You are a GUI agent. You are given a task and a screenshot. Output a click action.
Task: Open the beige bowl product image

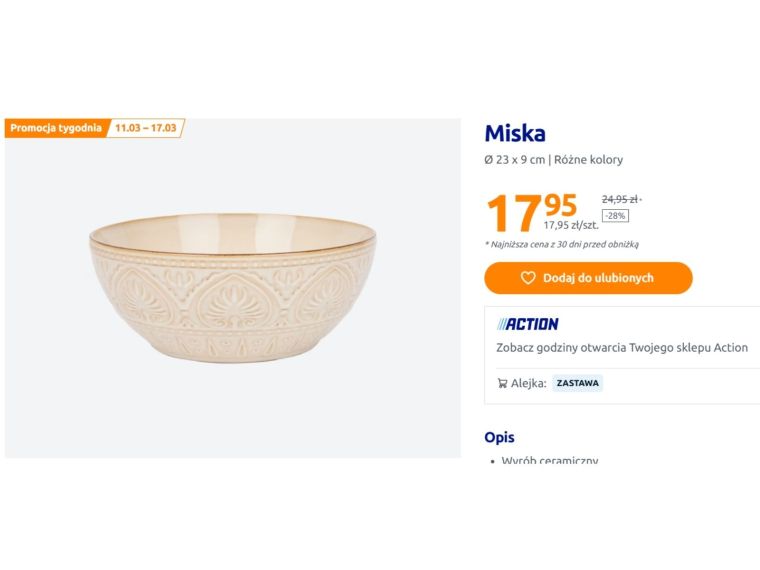pyautogui.click(x=232, y=289)
